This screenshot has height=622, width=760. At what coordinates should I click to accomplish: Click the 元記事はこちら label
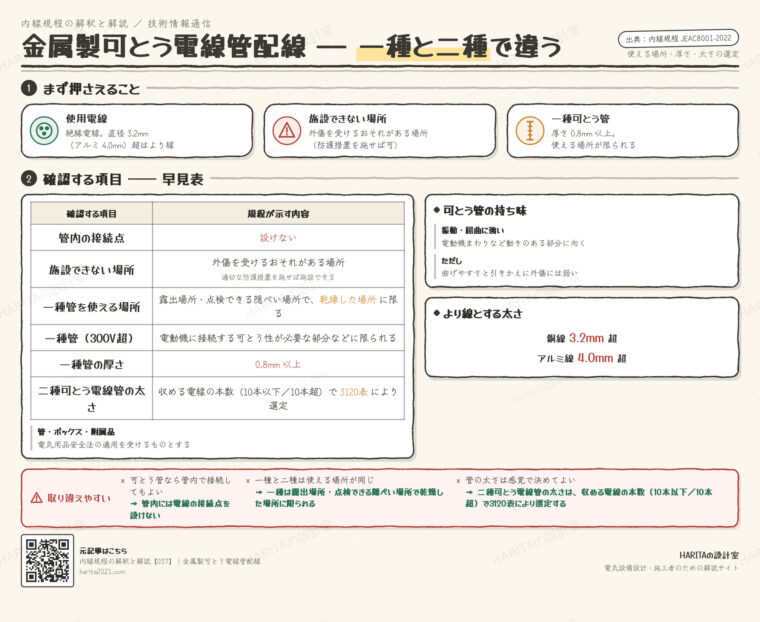(x=103, y=551)
